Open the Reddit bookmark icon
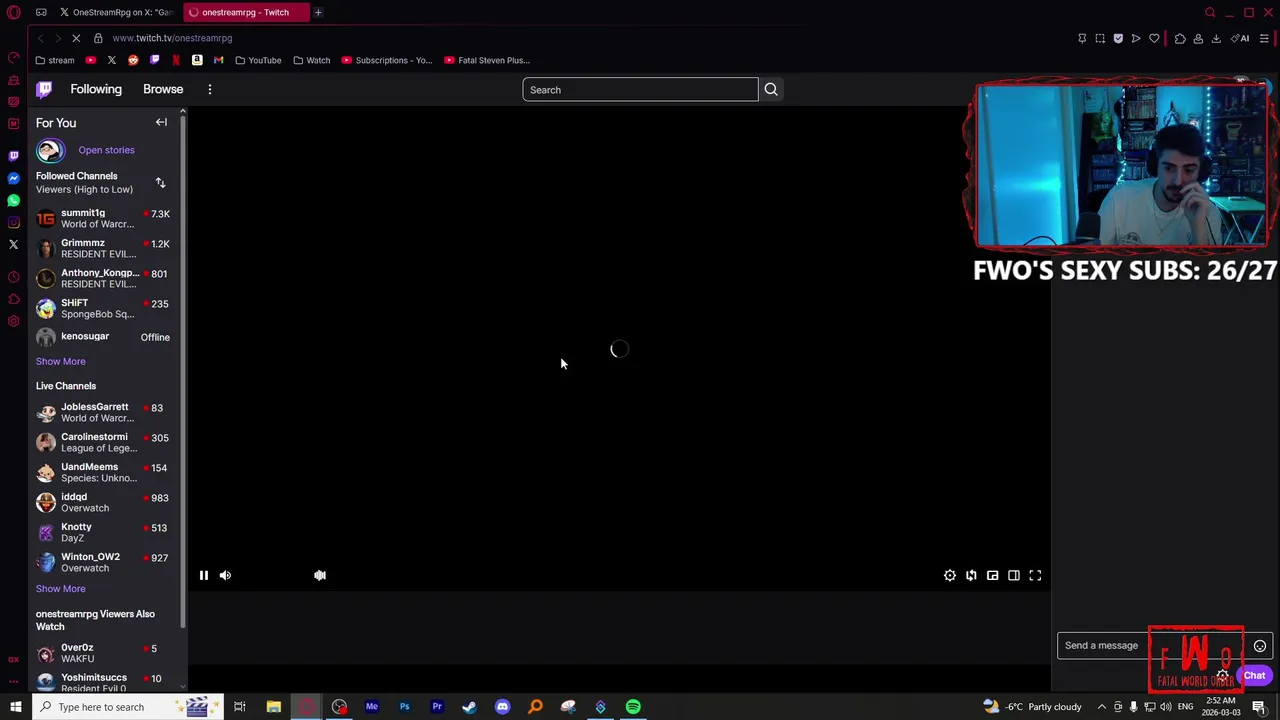This screenshot has height=720, width=1280. 133,60
